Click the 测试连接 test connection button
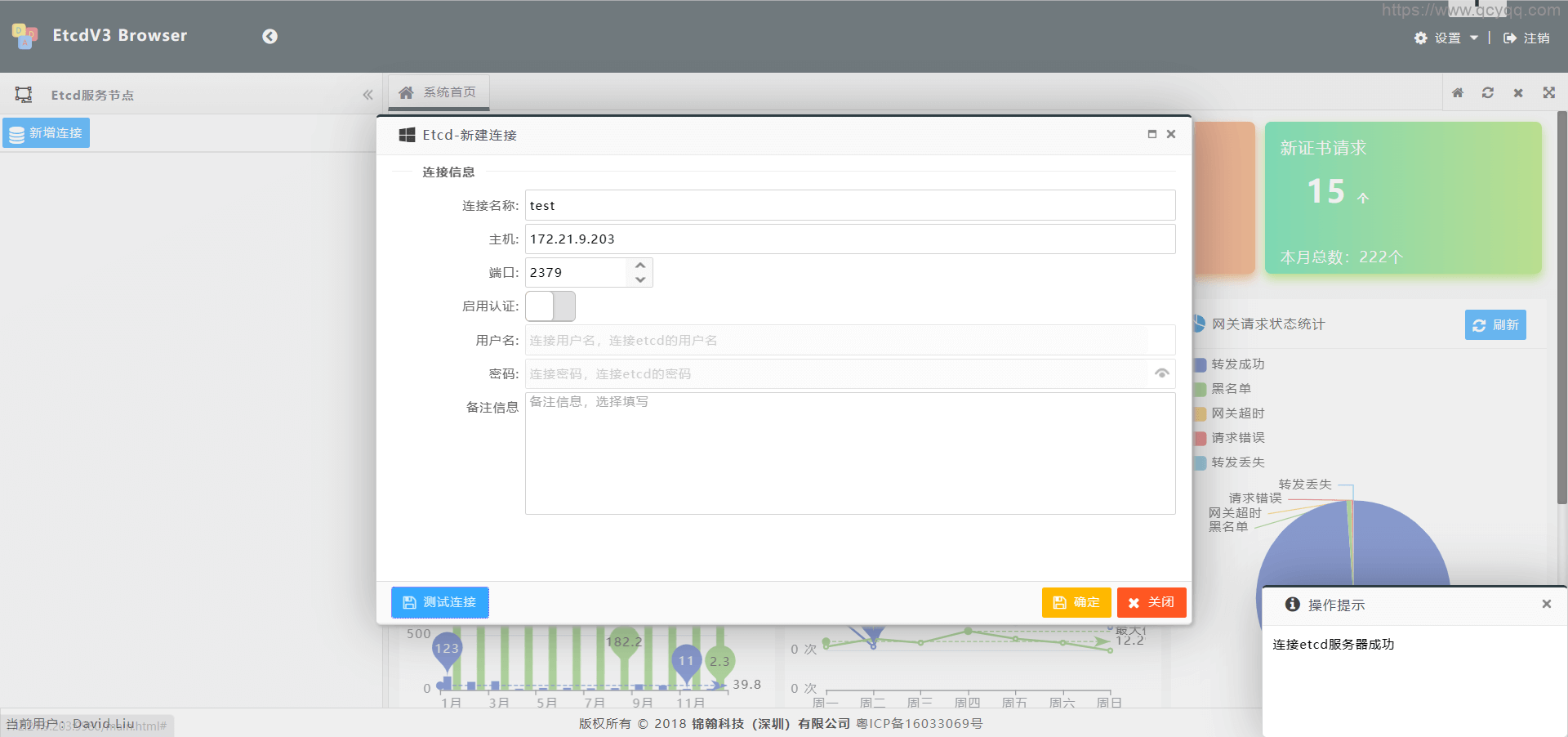The image size is (1568, 737). pyautogui.click(x=439, y=602)
